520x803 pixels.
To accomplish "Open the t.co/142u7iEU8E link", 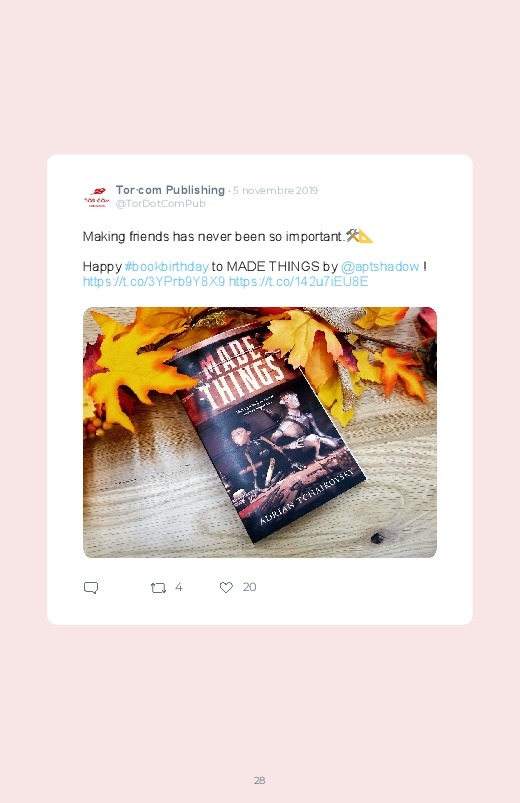I will 298,282.
